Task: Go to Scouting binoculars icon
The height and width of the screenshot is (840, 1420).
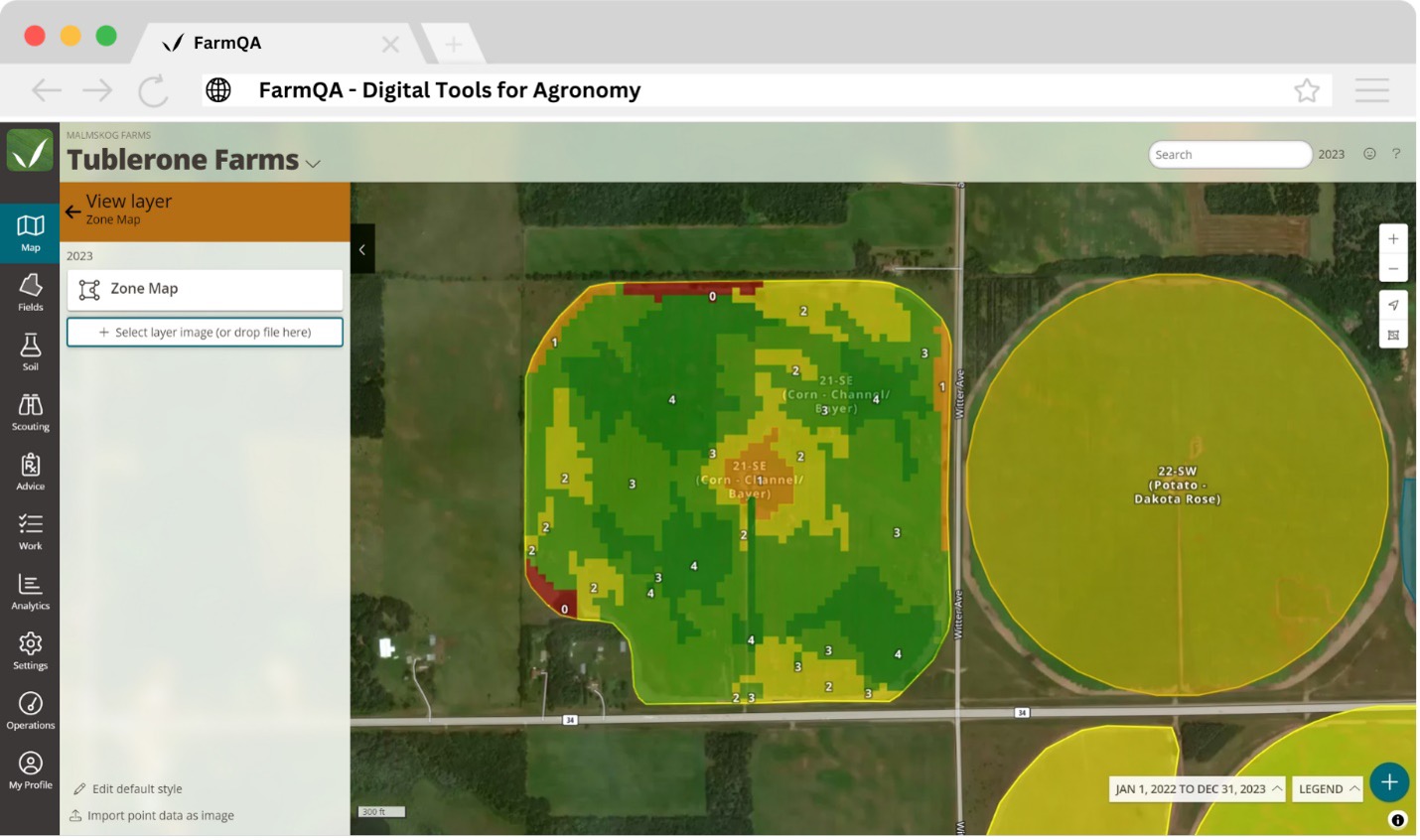Action: [30, 412]
